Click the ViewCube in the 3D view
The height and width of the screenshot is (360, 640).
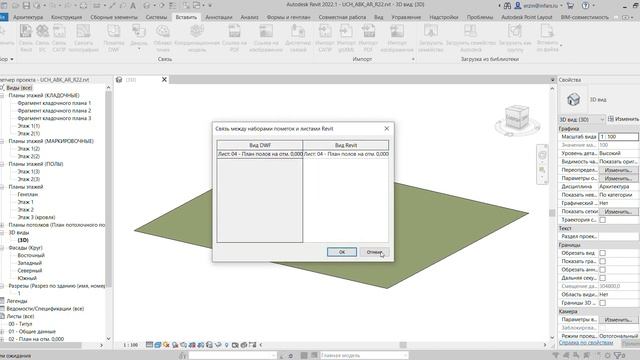point(517,118)
